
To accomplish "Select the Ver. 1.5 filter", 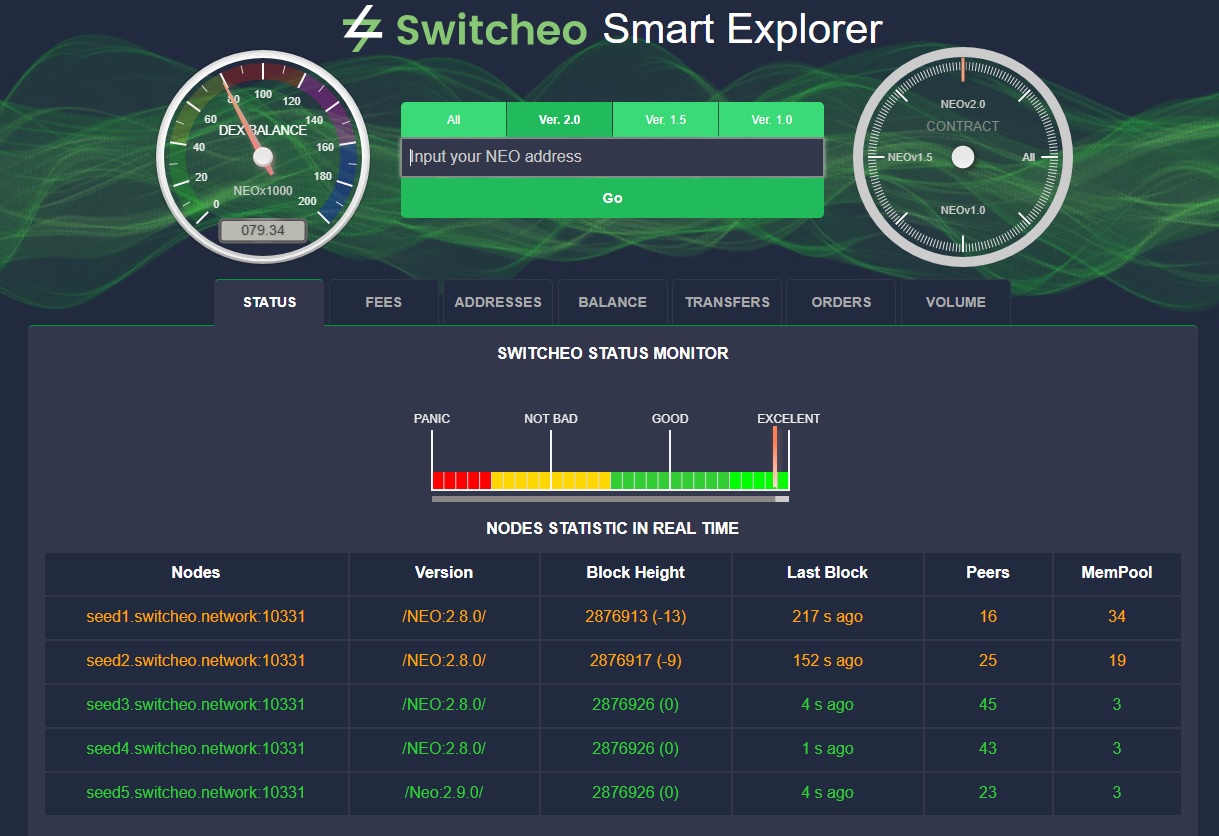I will point(666,120).
